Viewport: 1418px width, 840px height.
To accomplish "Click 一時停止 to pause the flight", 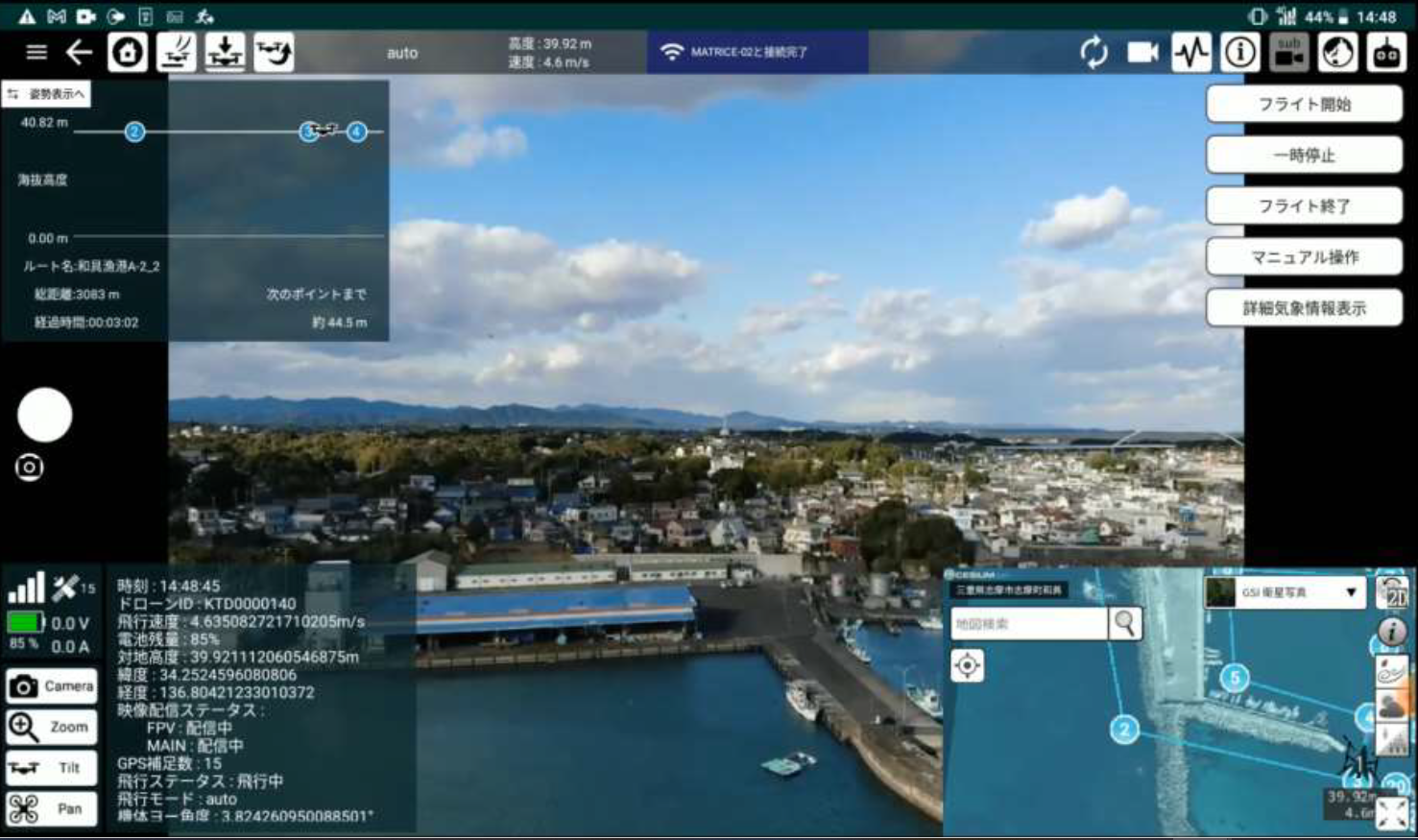I will [1304, 155].
